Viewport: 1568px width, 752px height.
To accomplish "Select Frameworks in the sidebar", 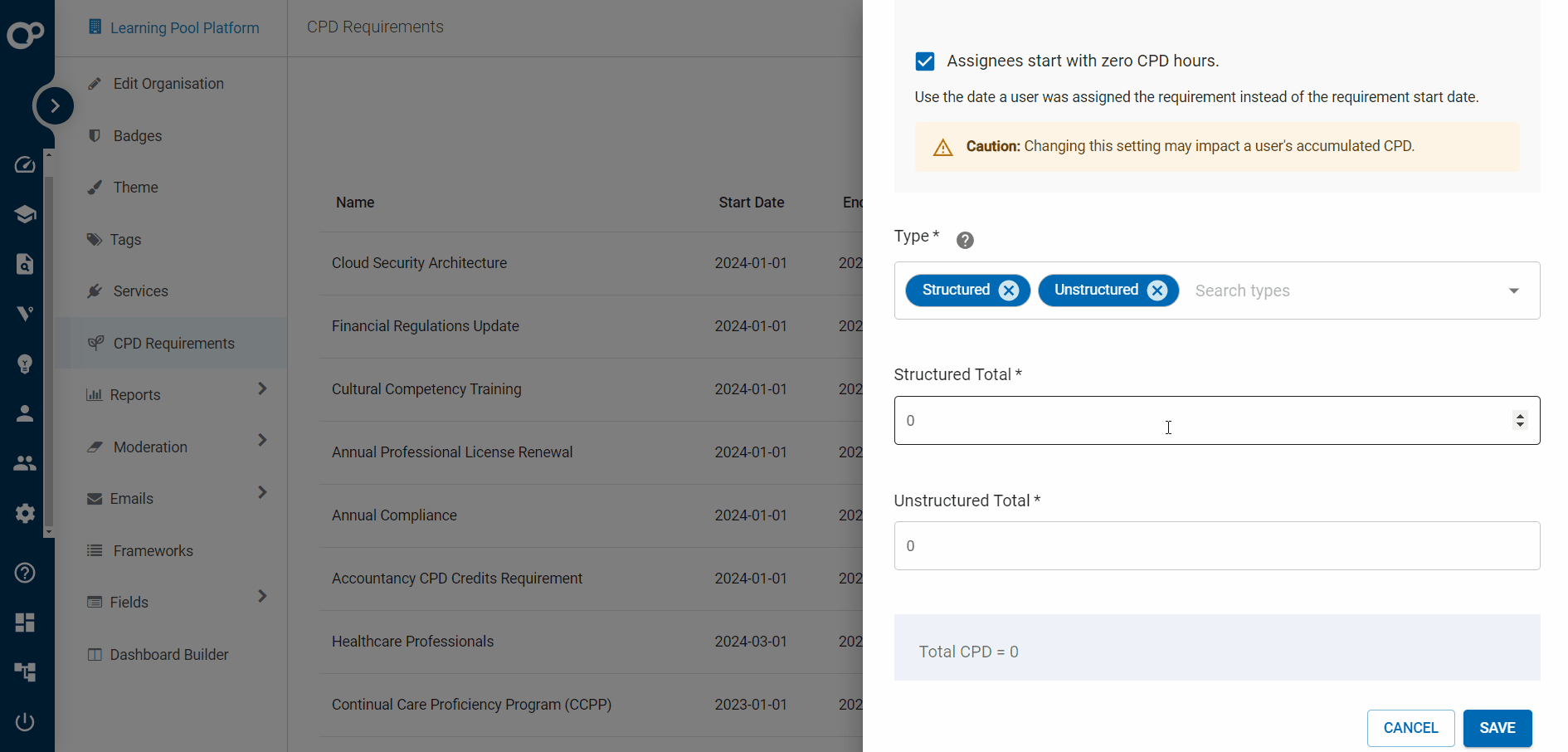I will coord(152,550).
